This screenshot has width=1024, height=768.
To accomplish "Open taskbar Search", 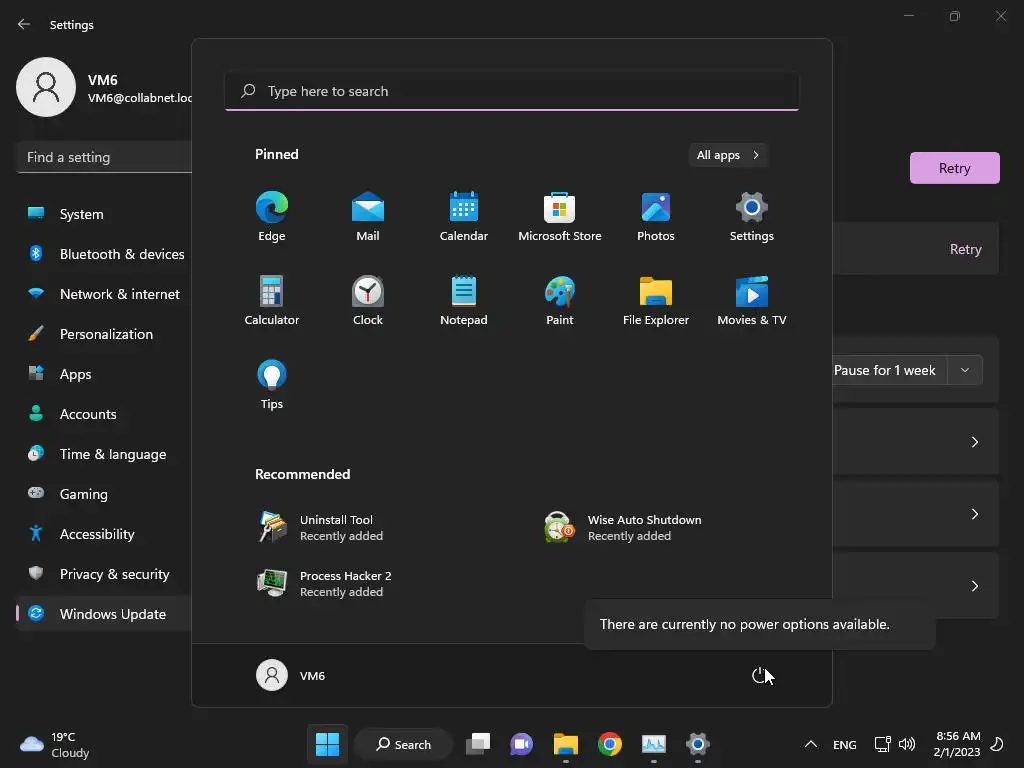I will [x=403, y=744].
